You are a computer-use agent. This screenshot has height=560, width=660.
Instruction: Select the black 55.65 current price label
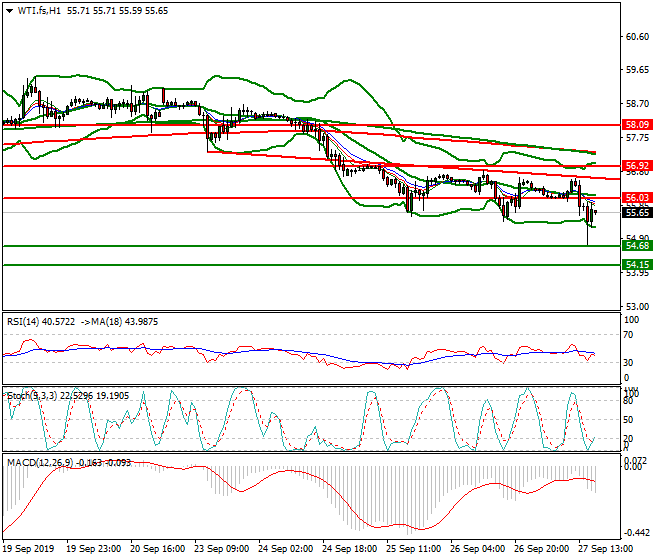pos(637,213)
